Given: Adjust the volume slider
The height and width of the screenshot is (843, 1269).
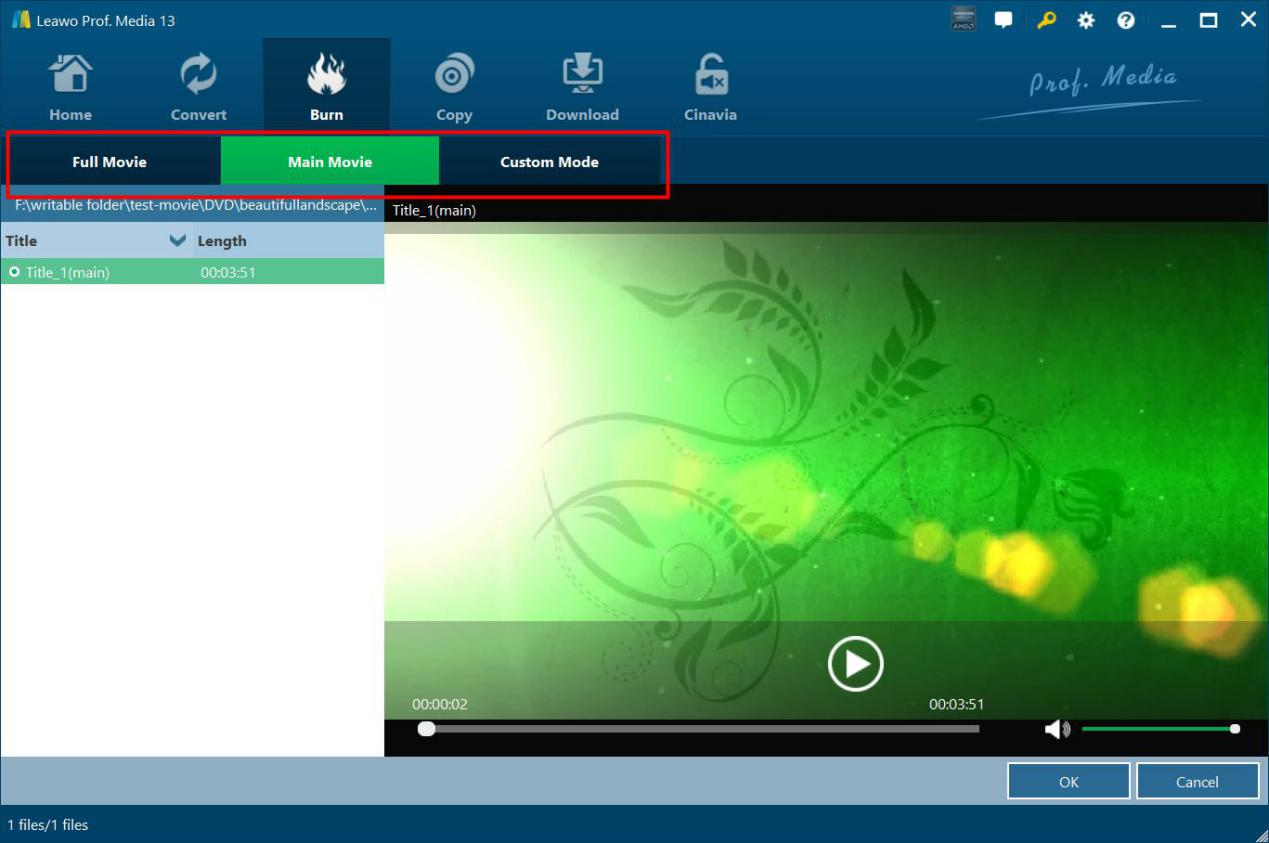Looking at the screenshot, I should [1160, 729].
